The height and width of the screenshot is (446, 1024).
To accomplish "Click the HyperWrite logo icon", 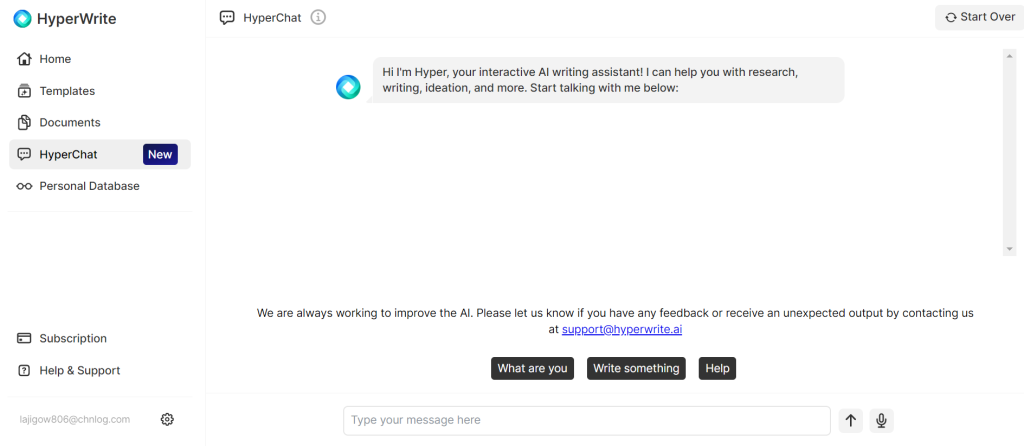I will click(x=22, y=19).
